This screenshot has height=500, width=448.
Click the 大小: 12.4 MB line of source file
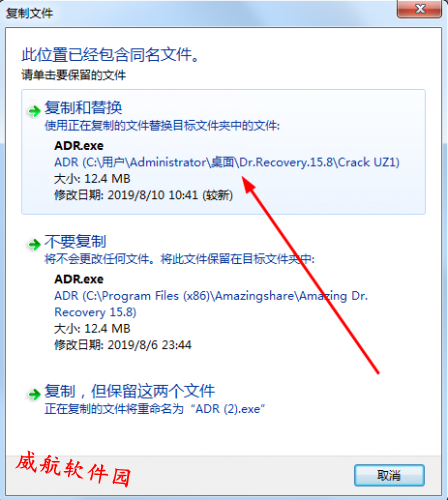click(92, 179)
